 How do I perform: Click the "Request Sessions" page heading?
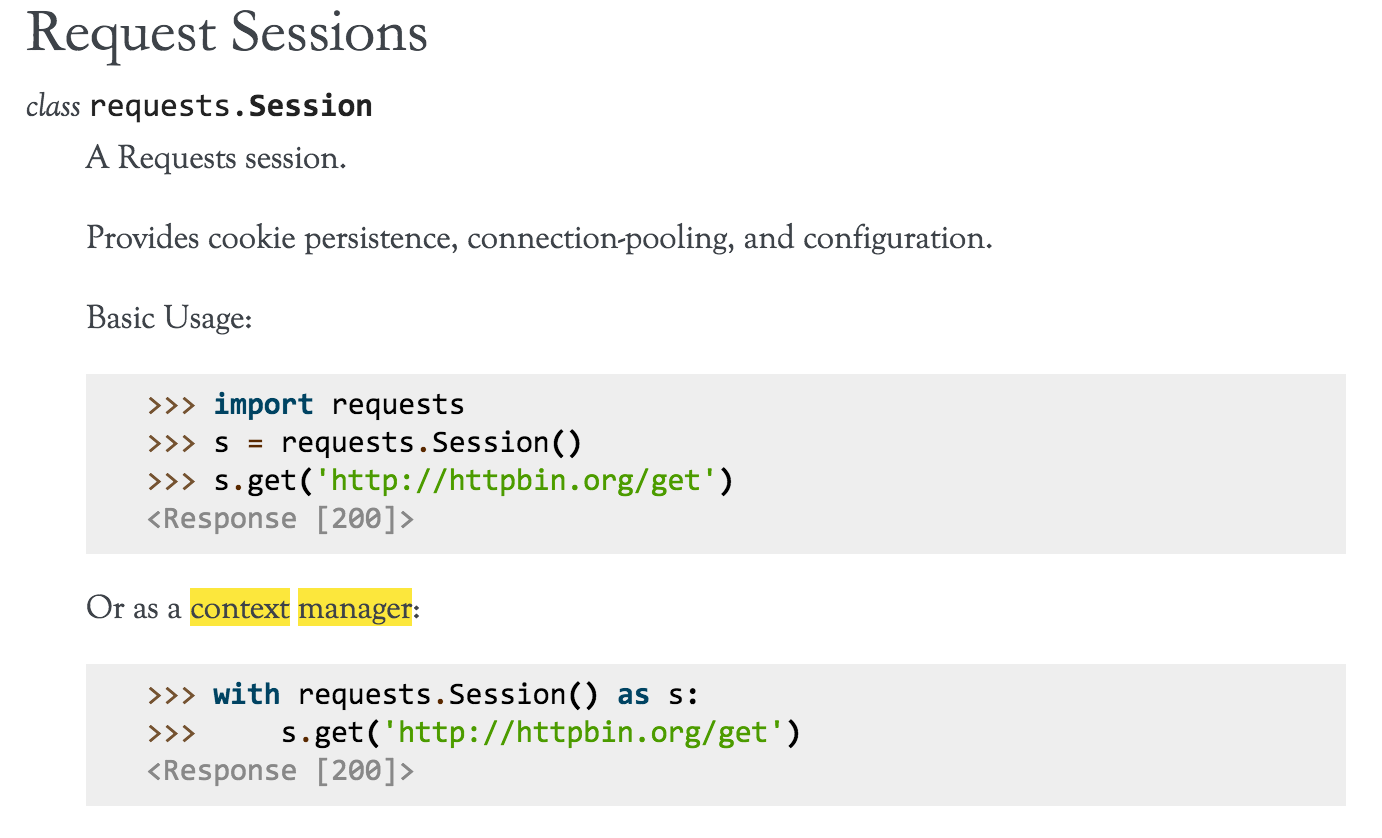[x=228, y=34]
